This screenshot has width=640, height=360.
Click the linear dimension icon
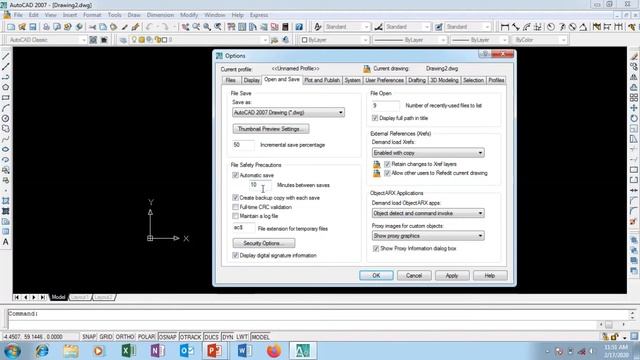click(x=505, y=27)
